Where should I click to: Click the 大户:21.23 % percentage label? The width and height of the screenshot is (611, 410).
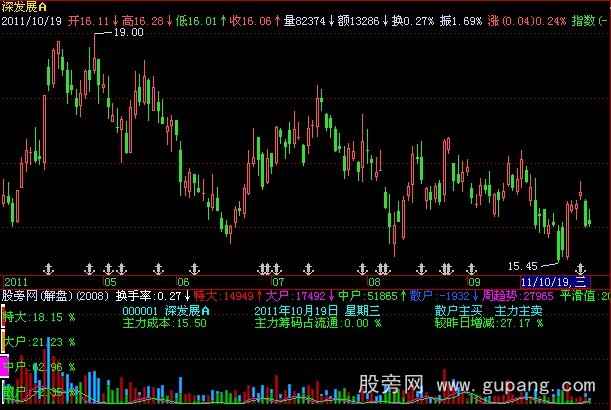[x=39, y=342]
